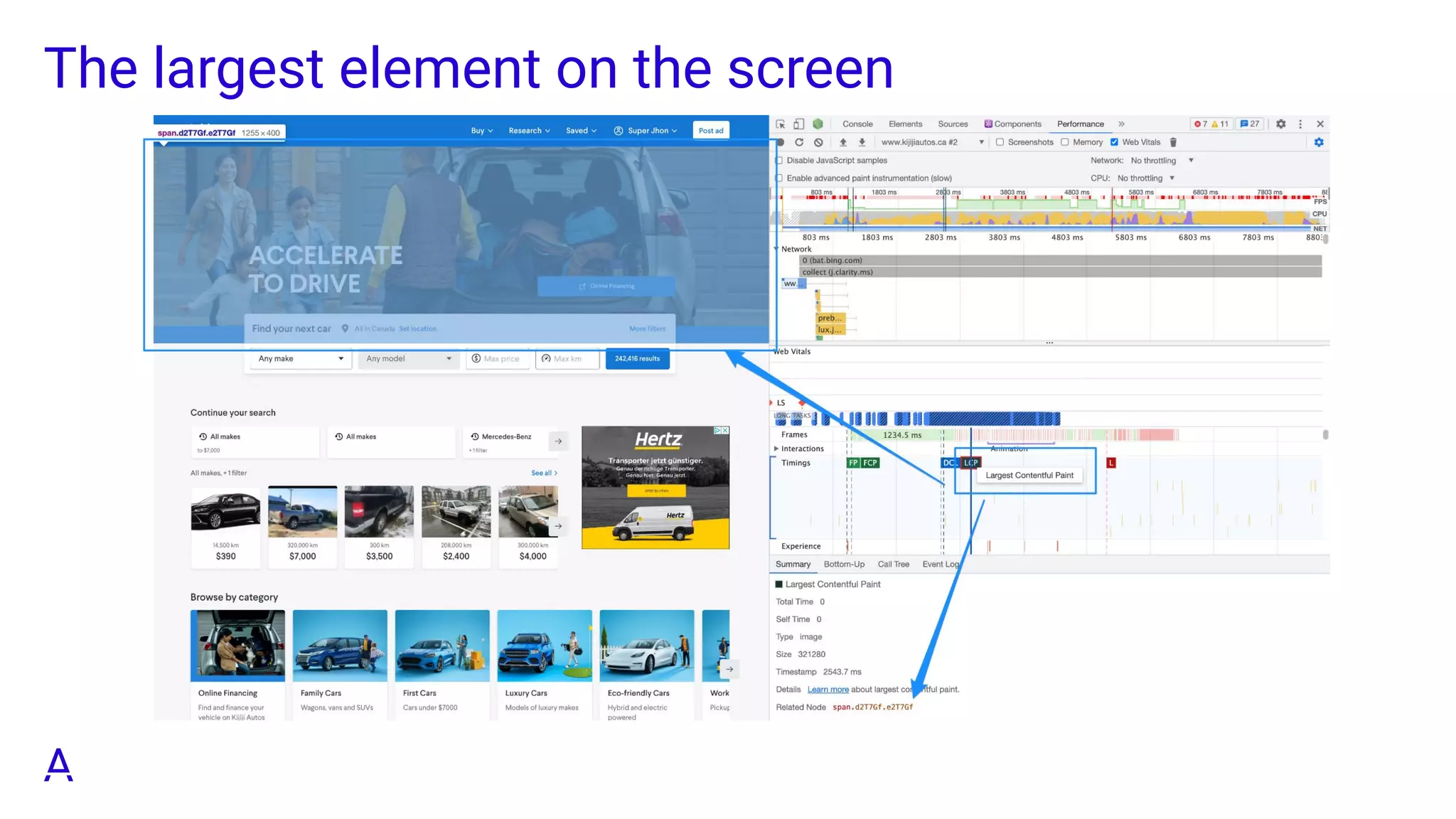Save profile with download arrow
The image size is (1456, 819).
[x=862, y=142]
